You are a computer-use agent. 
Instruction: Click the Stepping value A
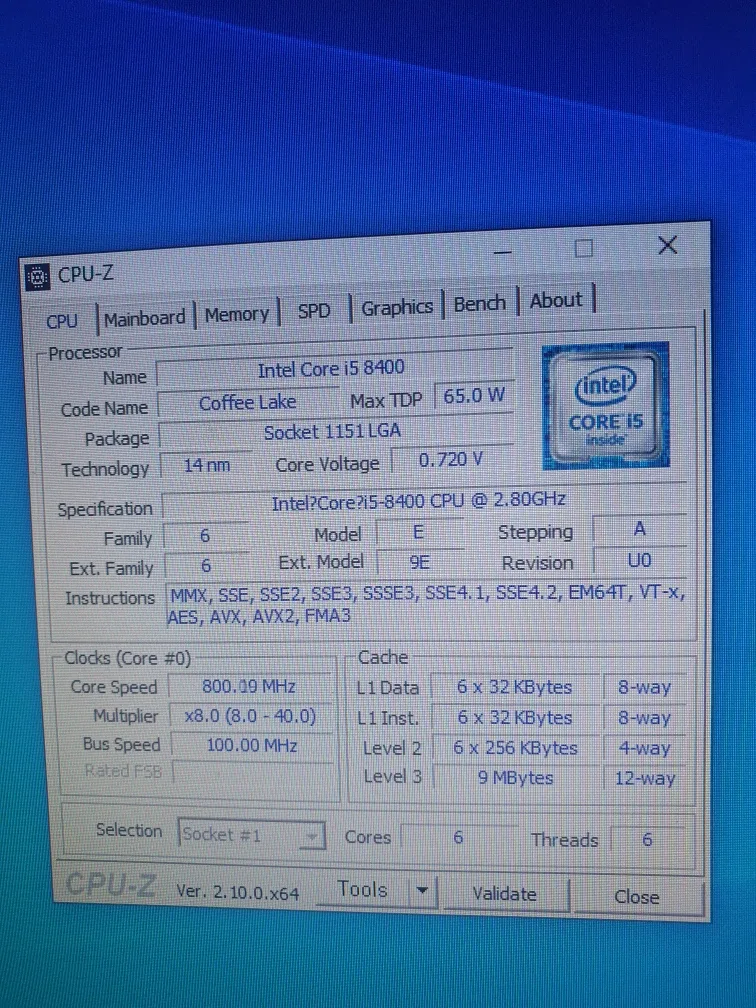click(x=639, y=529)
